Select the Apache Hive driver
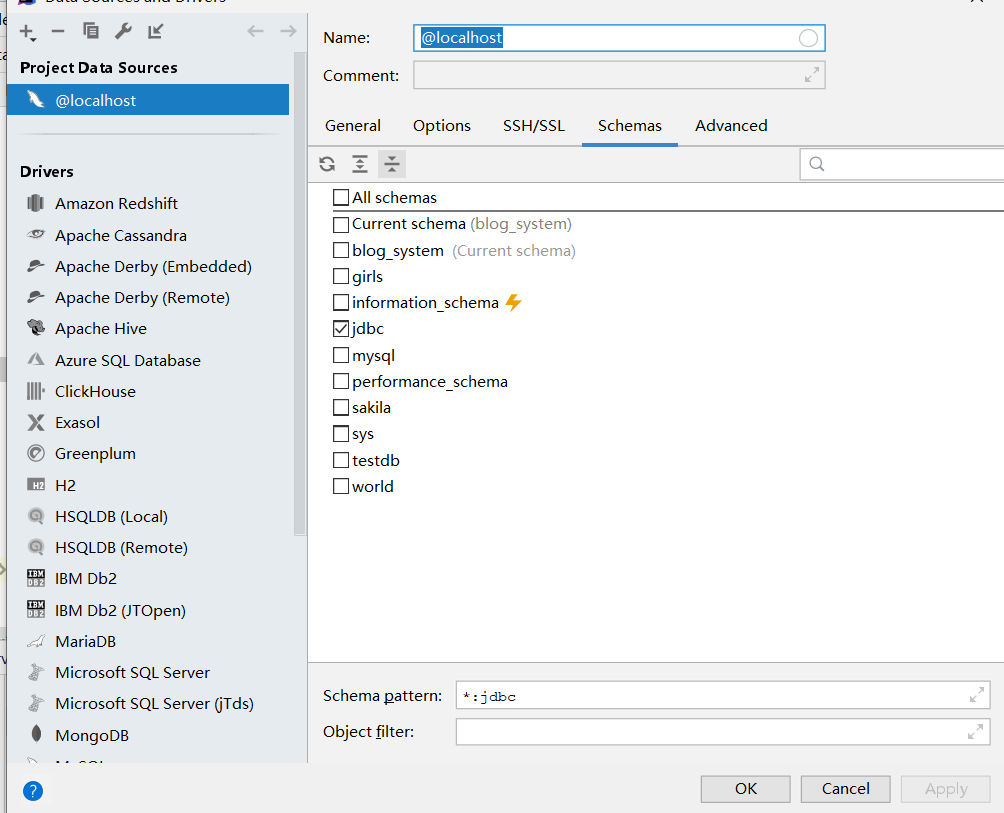The height and width of the screenshot is (813, 1004). (101, 328)
